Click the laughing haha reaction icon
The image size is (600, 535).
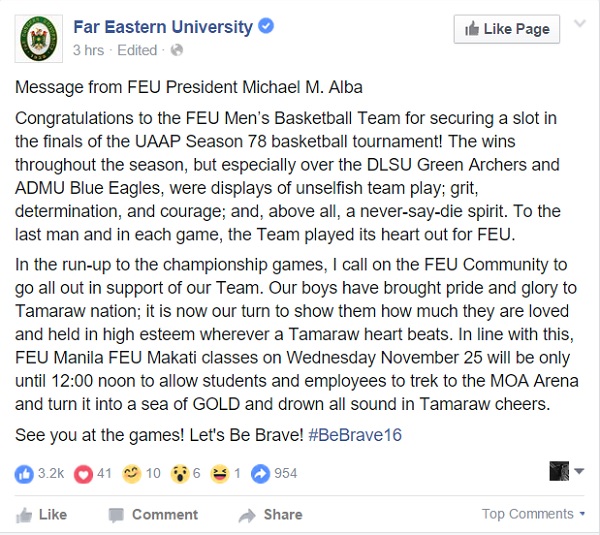pos(220,474)
